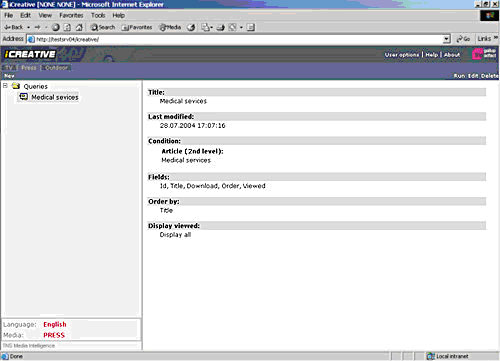Switch to the Press media tab
Viewport: 500px width, 361px height.
pos(29,68)
